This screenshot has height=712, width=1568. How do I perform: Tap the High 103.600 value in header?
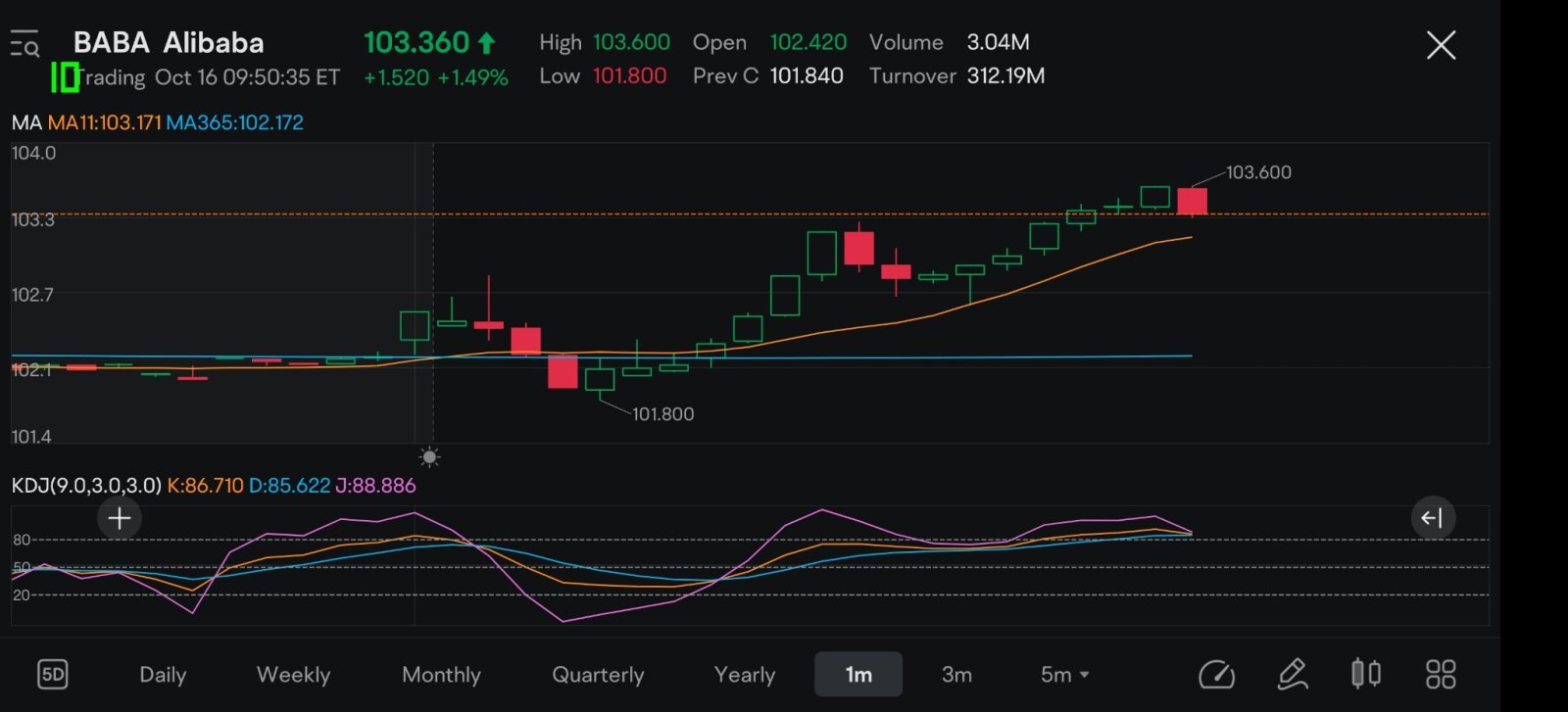[631, 42]
